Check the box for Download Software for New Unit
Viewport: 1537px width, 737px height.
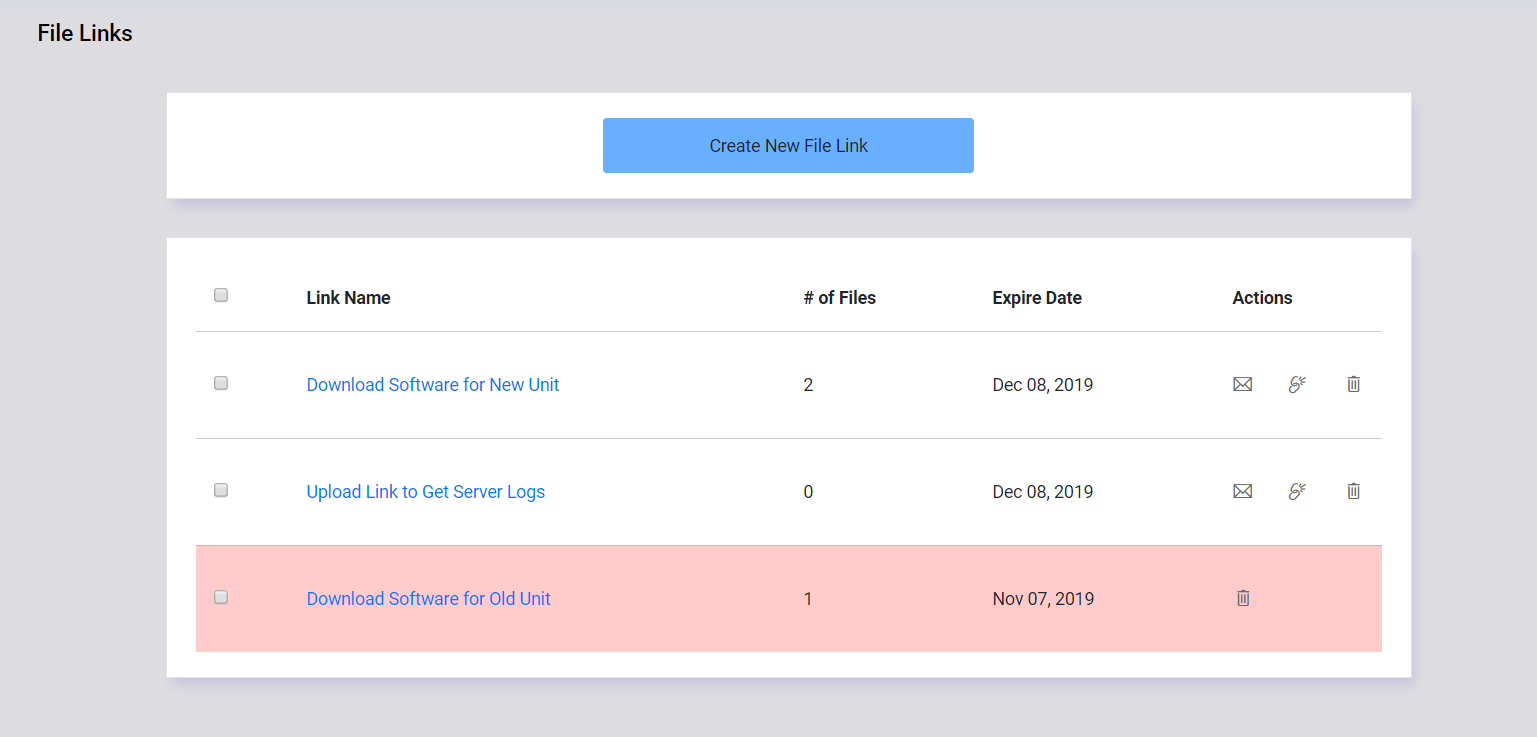(x=221, y=383)
